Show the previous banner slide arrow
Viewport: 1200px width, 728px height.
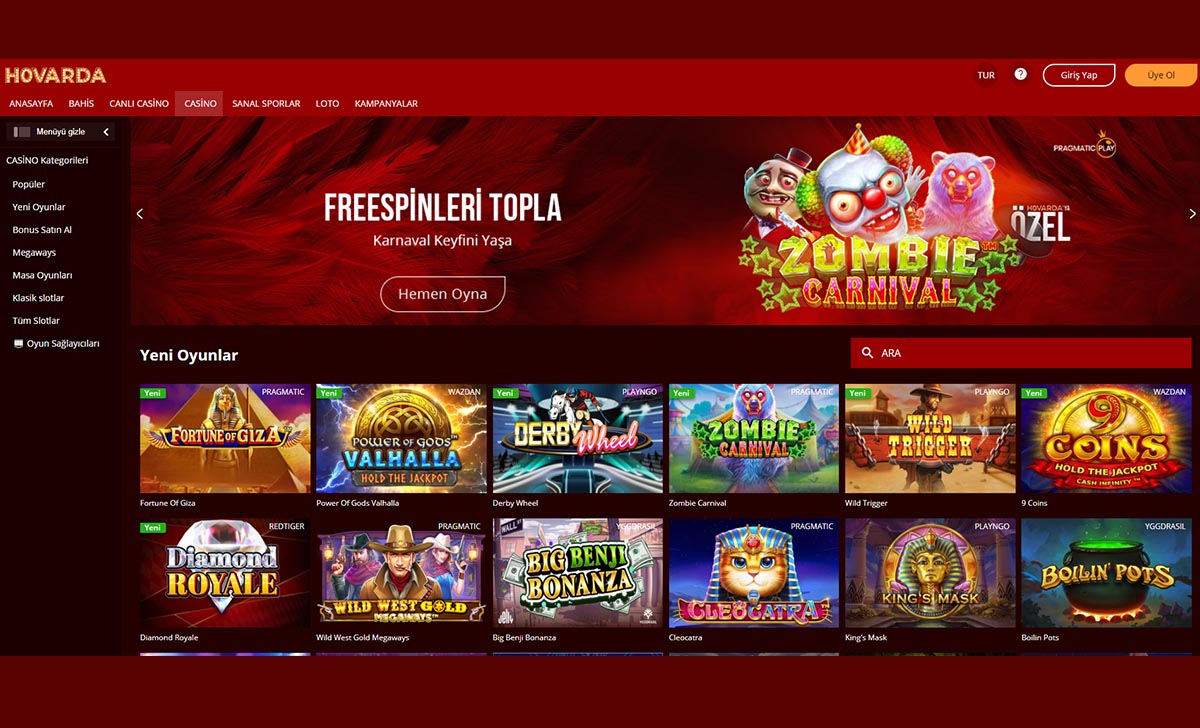pos(140,213)
